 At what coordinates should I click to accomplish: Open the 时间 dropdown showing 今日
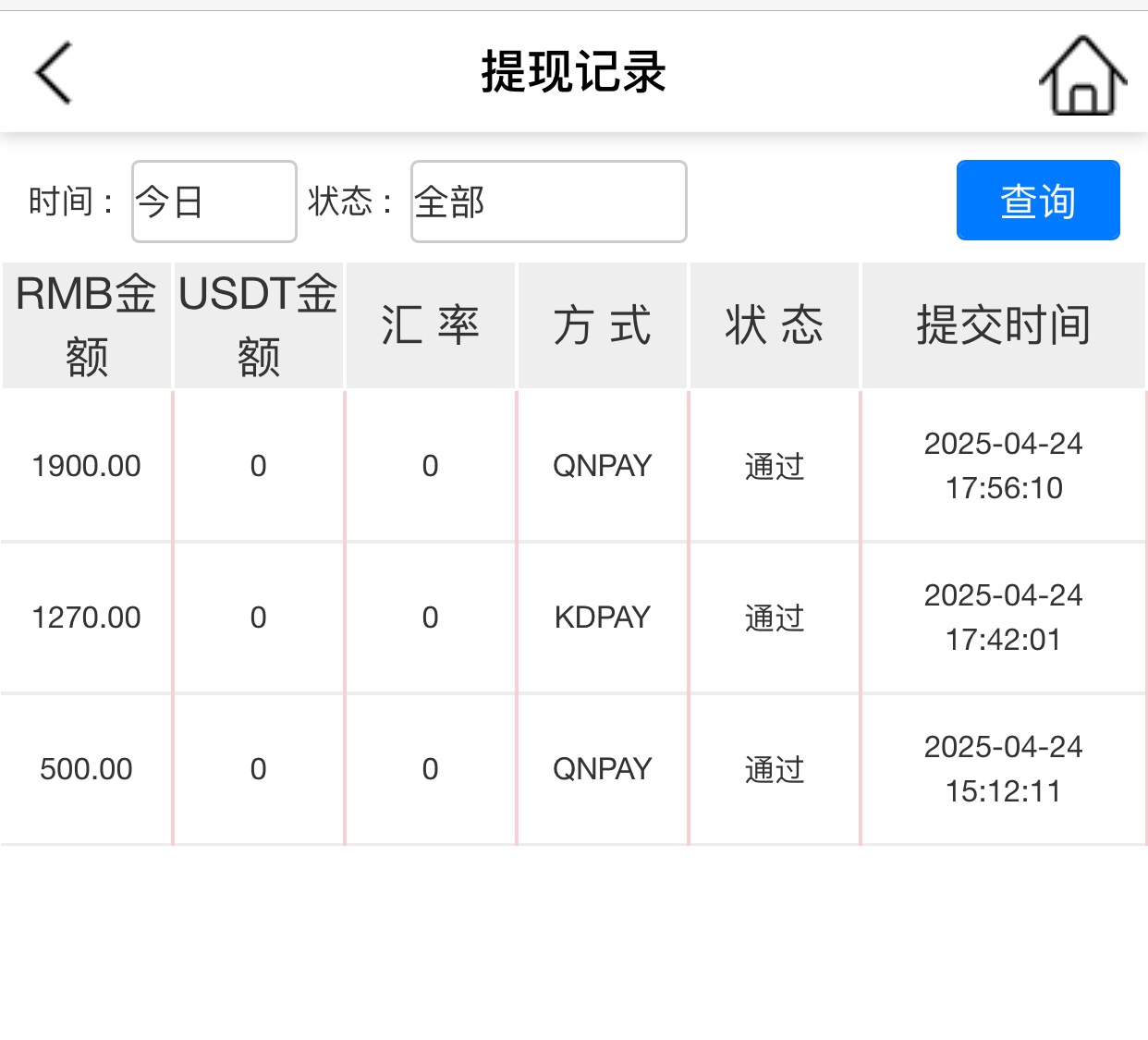coord(214,202)
